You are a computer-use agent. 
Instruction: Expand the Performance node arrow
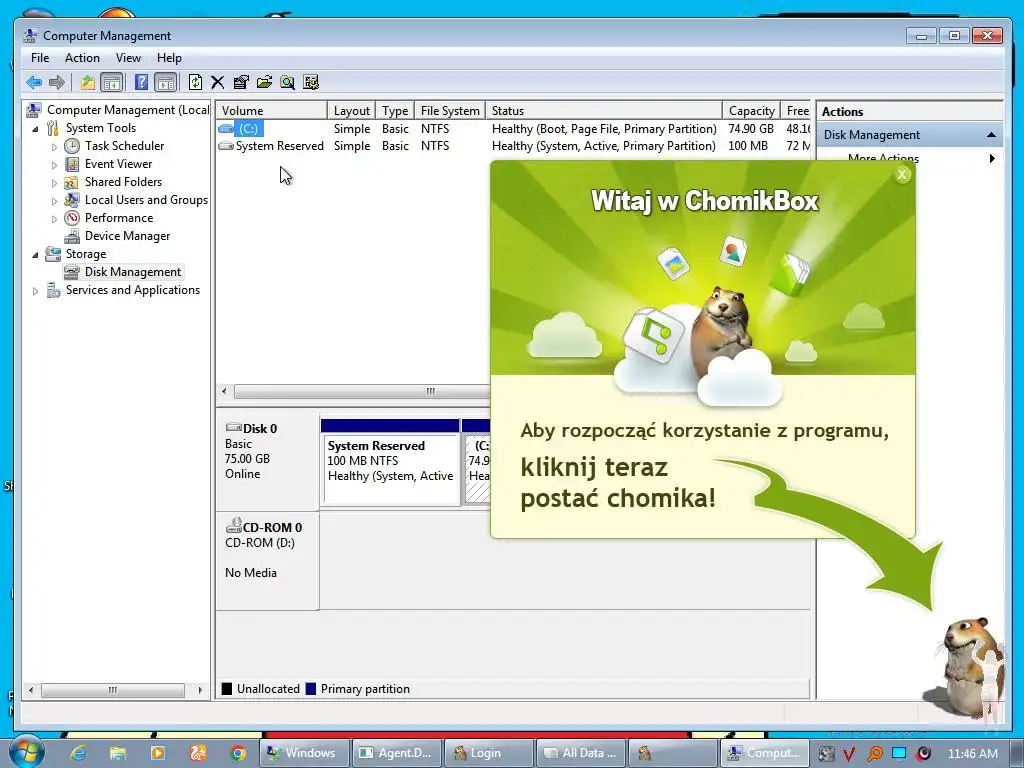point(54,219)
